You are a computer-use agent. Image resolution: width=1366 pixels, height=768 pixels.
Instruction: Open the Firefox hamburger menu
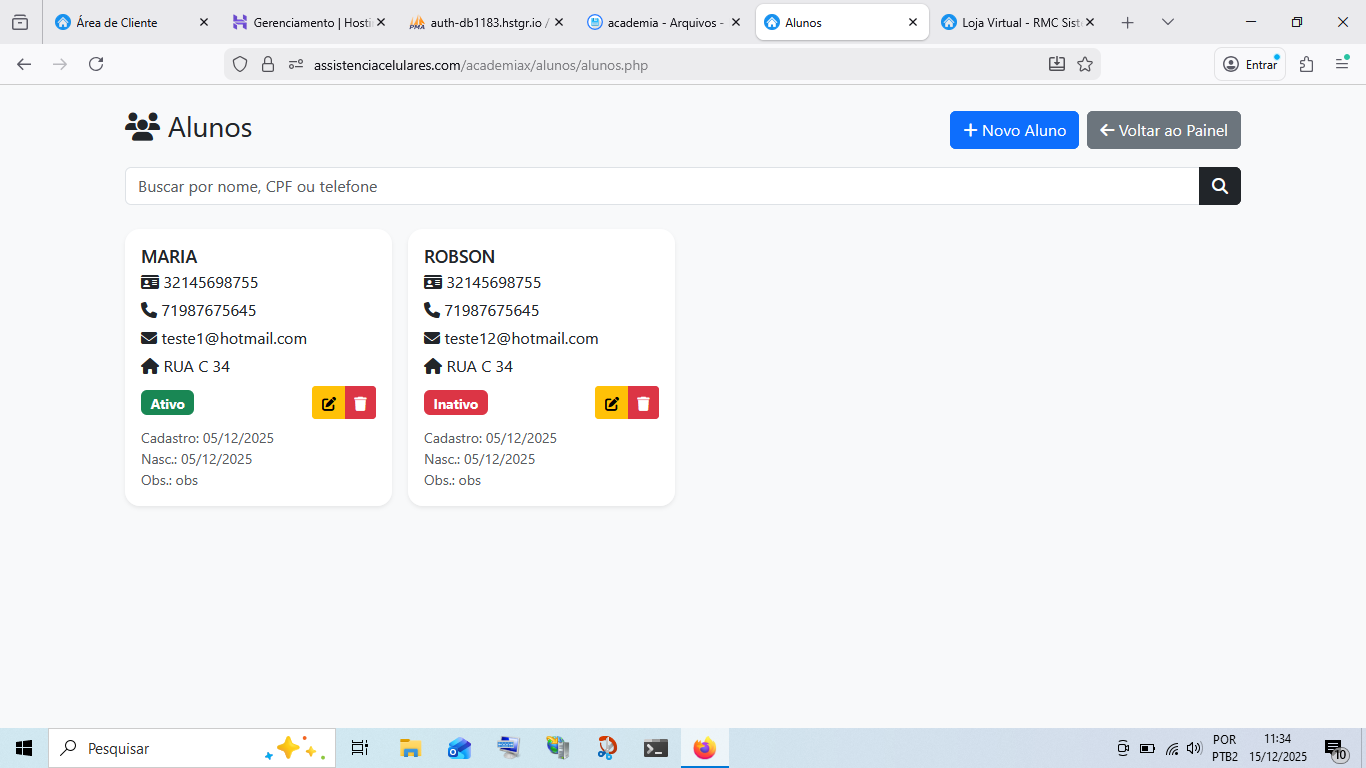1342,64
